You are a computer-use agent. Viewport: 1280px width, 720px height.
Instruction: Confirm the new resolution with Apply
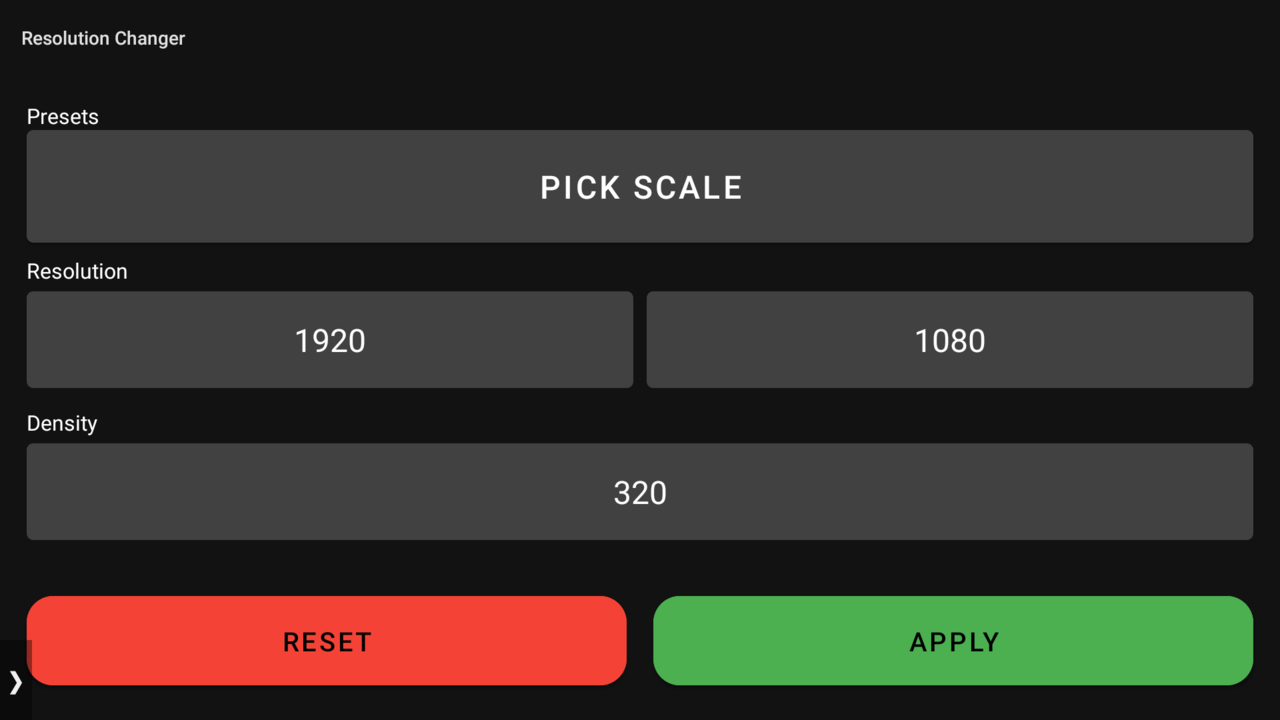[x=953, y=641]
